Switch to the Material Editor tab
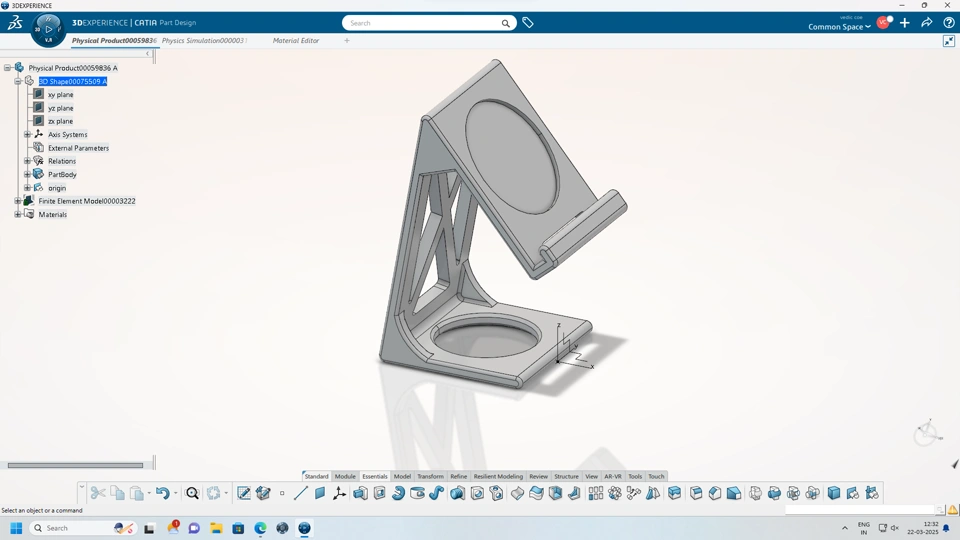This screenshot has width=960, height=540. click(x=296, y=40)
